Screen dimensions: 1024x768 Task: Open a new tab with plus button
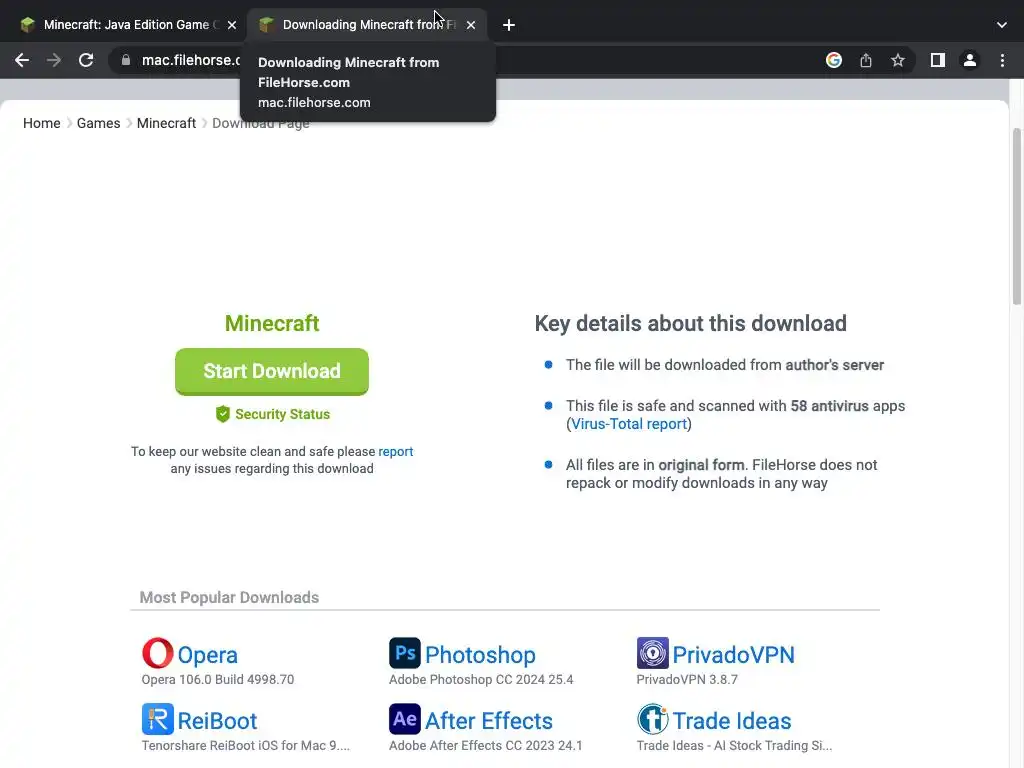click(509, 25)
